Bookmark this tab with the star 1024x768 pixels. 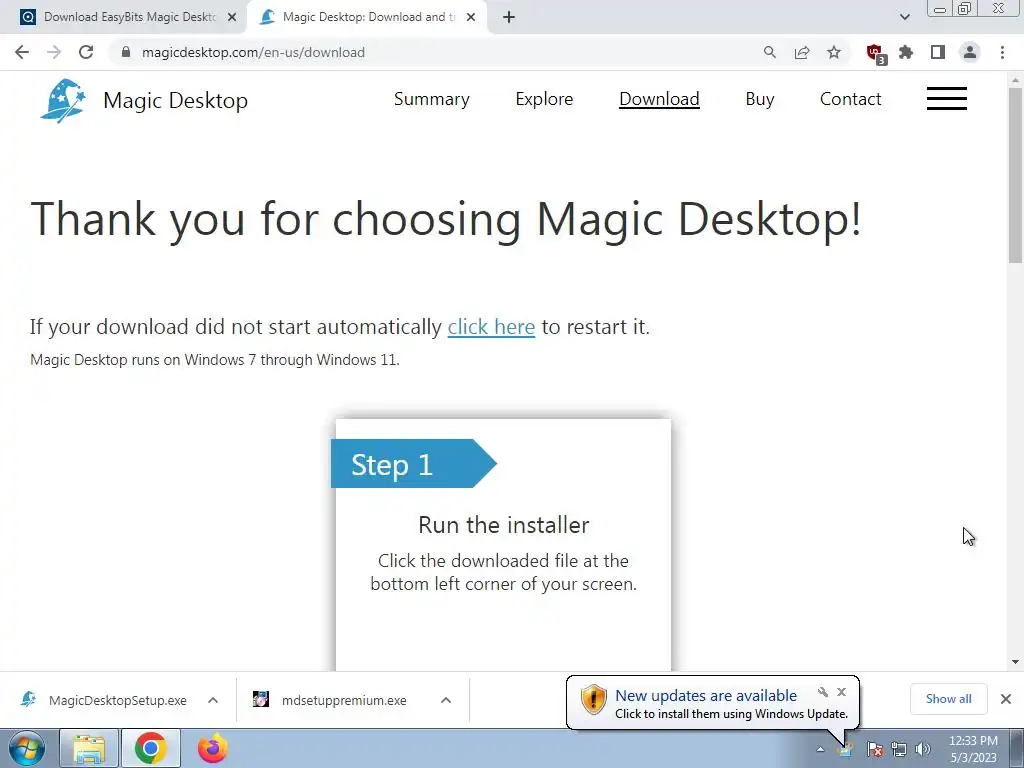coord(834,52)
